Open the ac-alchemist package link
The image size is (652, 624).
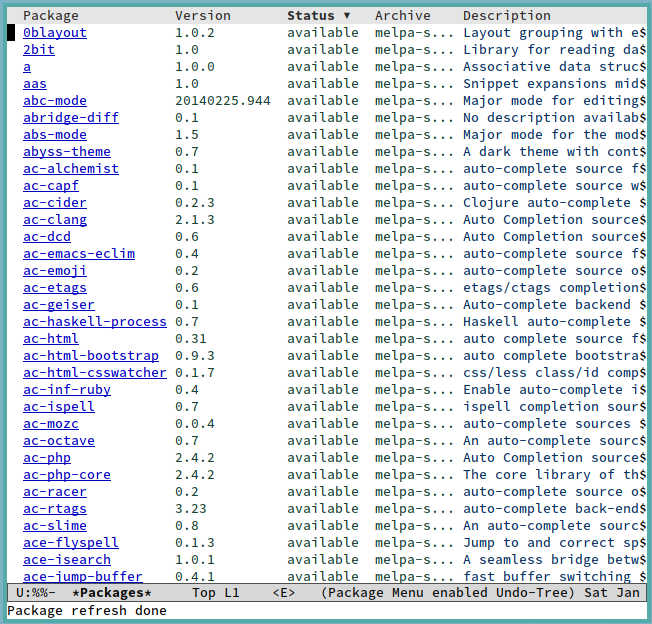[x=71, y=168]
